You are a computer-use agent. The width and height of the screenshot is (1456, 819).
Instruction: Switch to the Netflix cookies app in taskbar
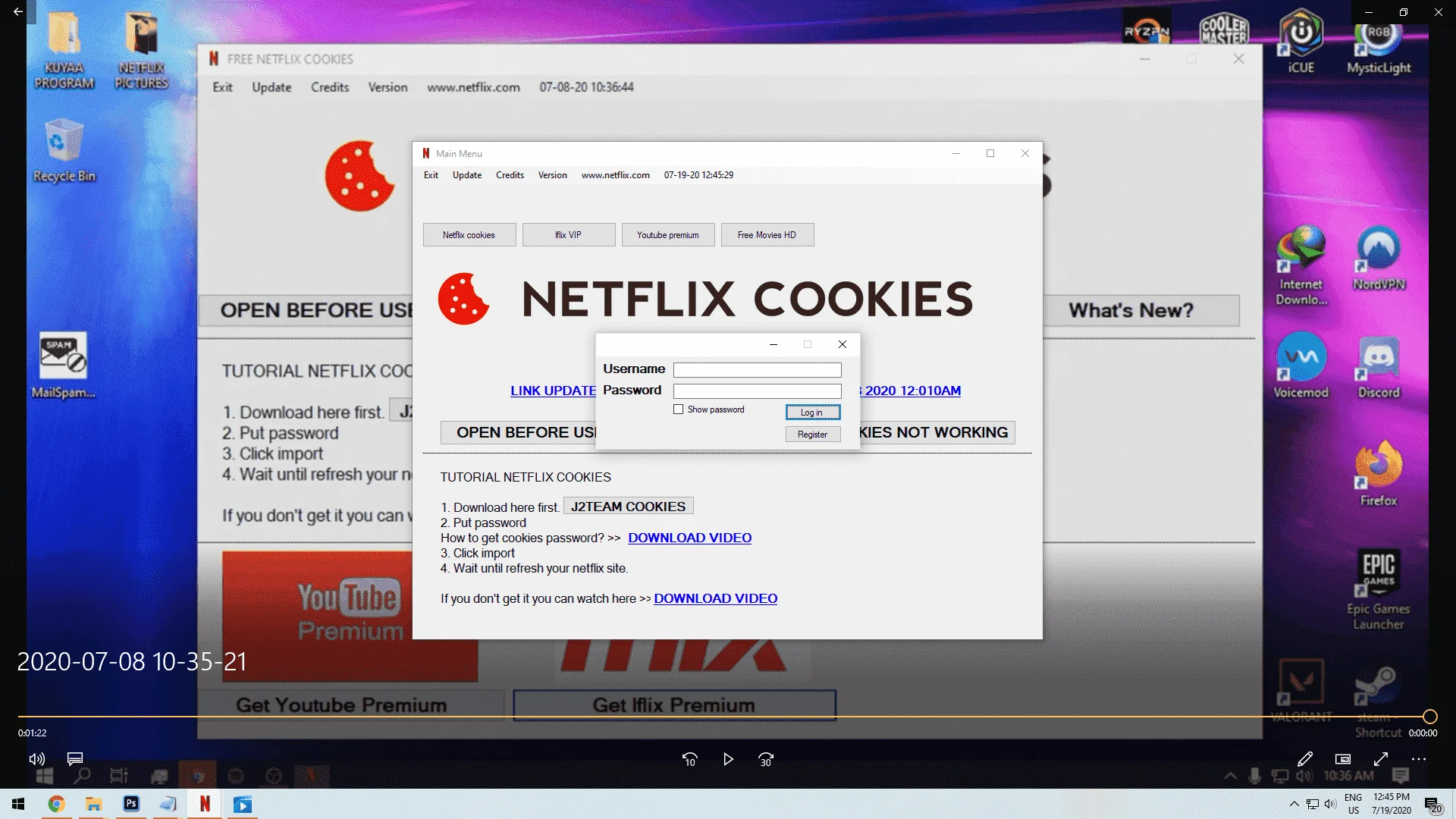(205, 804)
